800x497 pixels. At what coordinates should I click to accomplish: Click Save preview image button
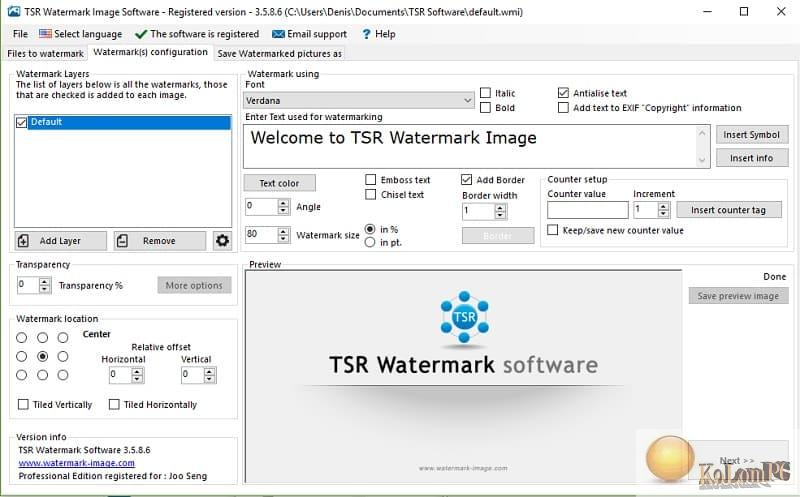[738, 296]
